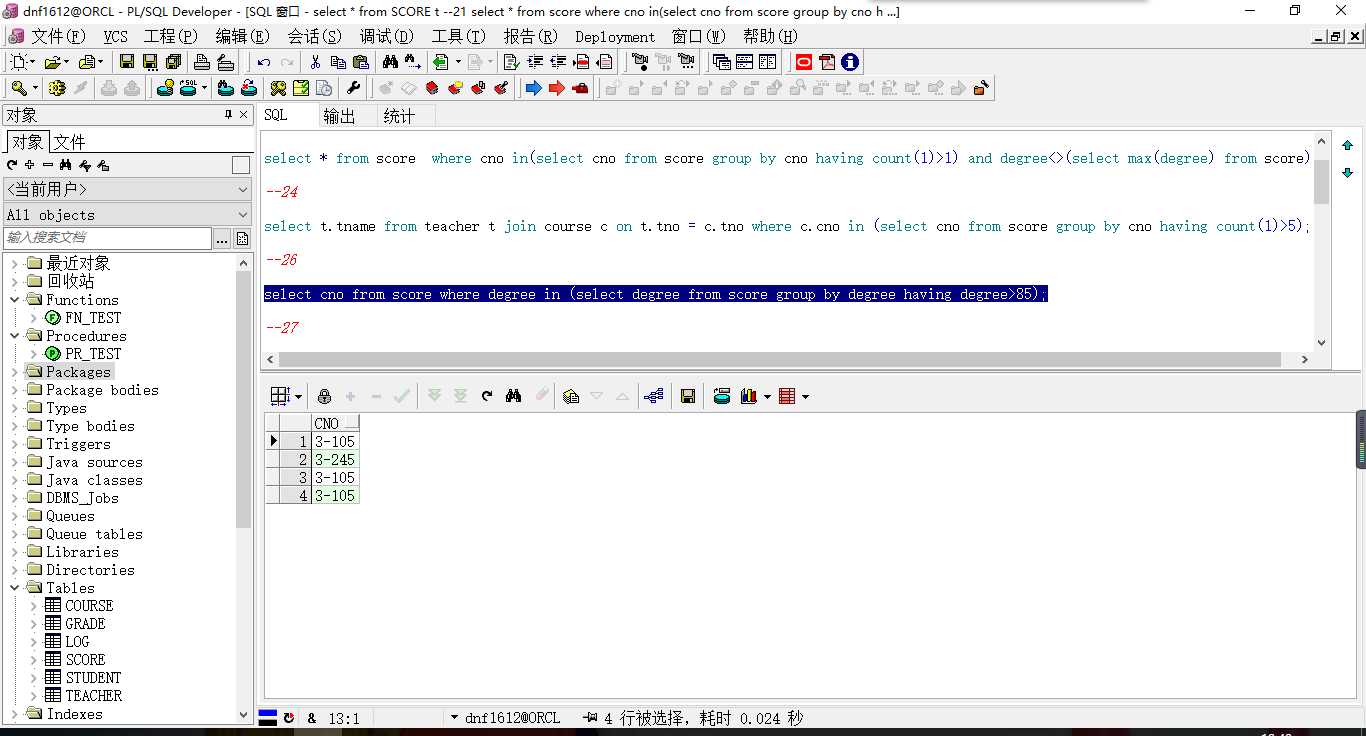
Task: Collapse the Tables folder
Action: (15, 588)
